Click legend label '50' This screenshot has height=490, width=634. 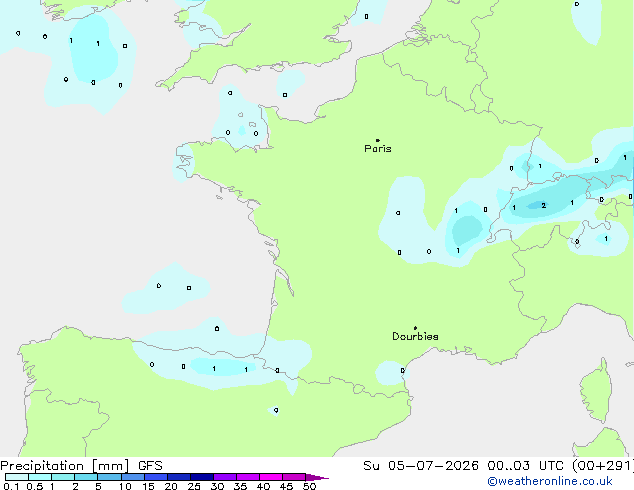pos(309,486)
